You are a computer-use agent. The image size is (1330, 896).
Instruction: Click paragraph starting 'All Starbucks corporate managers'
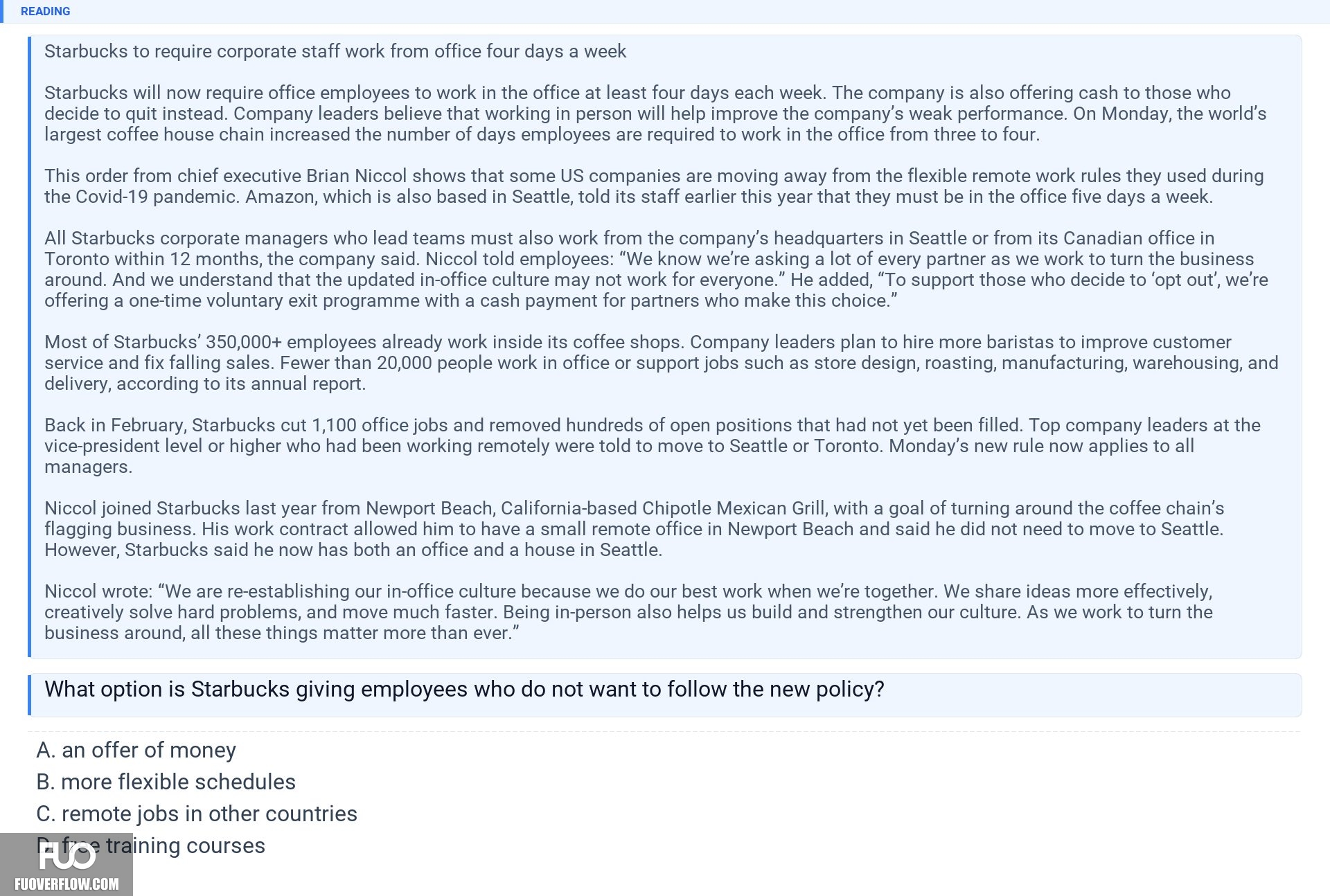656,269
